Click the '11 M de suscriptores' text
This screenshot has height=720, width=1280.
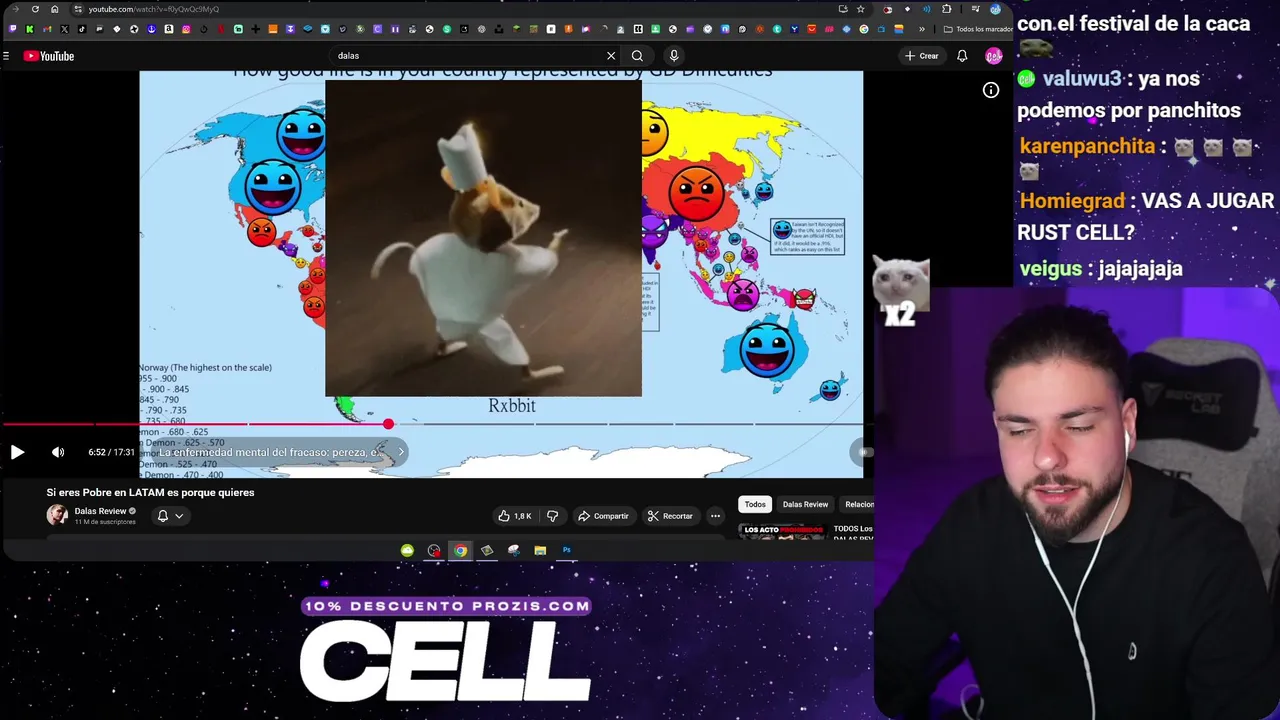105,522
